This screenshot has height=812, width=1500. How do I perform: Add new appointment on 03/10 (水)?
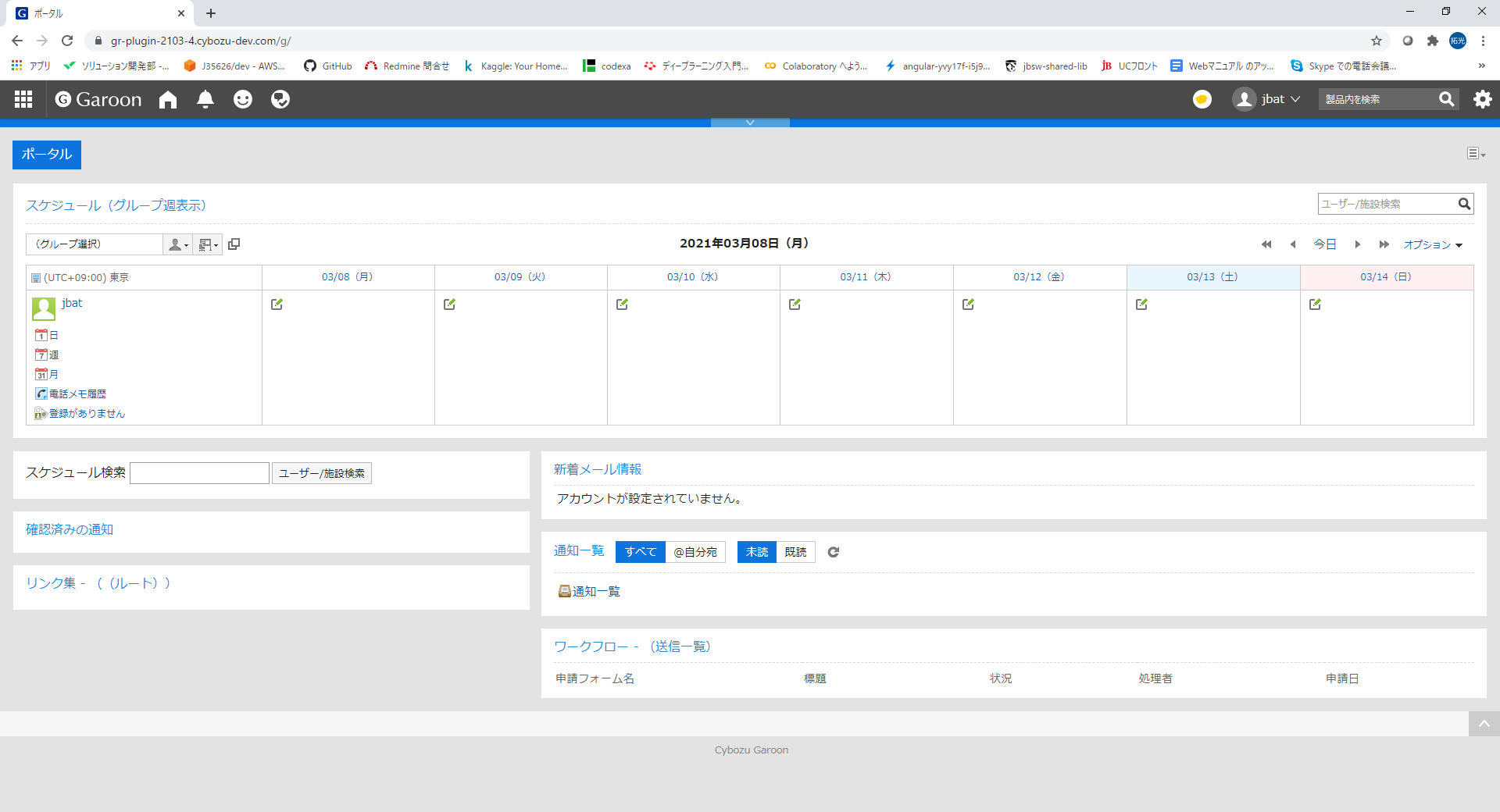coord(622,304)
